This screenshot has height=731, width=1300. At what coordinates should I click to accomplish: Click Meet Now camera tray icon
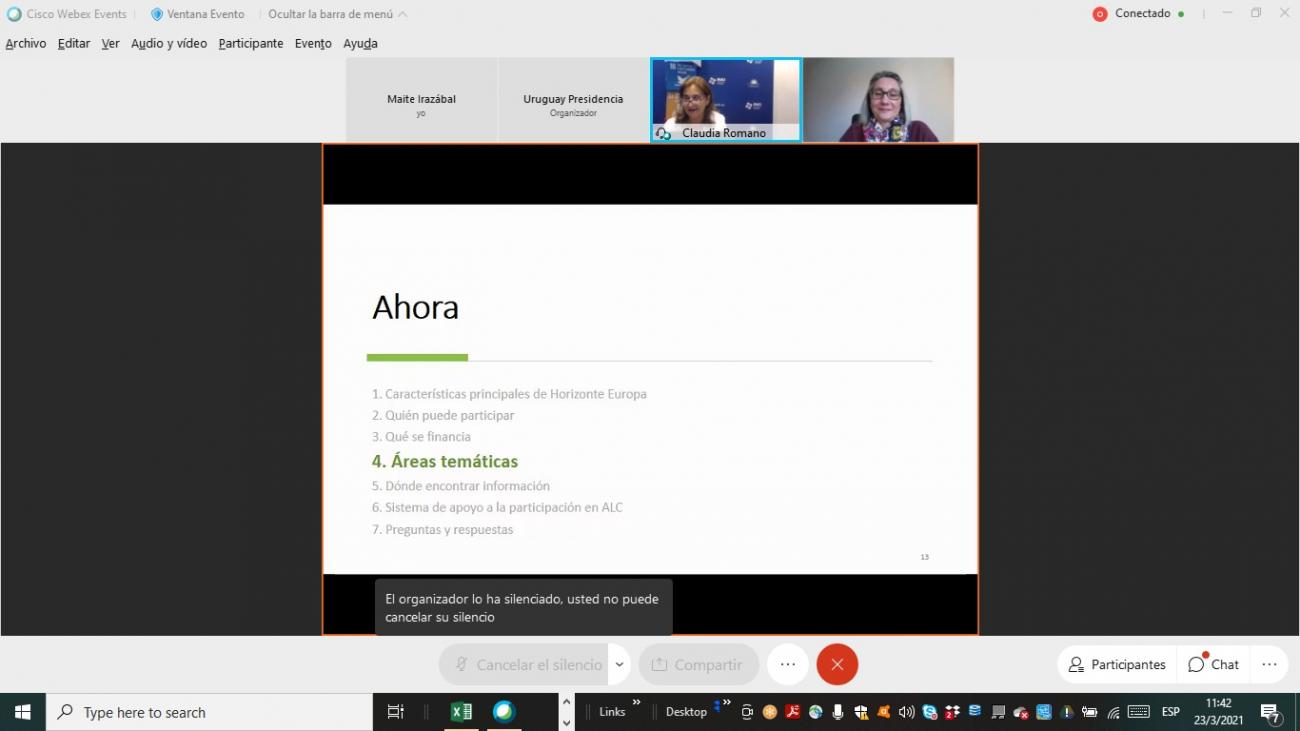point(747,712)
